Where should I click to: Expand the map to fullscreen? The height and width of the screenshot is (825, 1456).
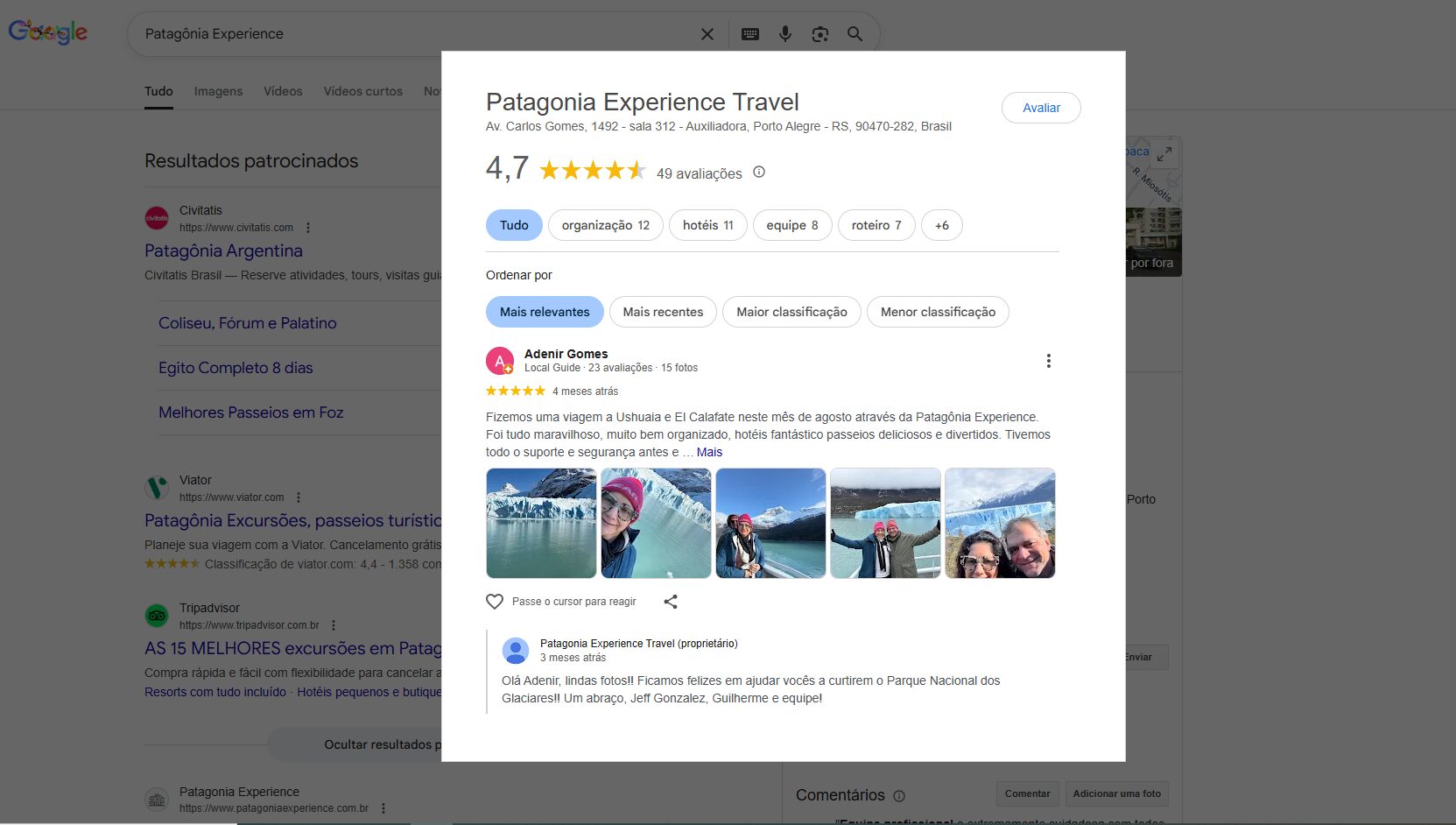(1164, 152)
